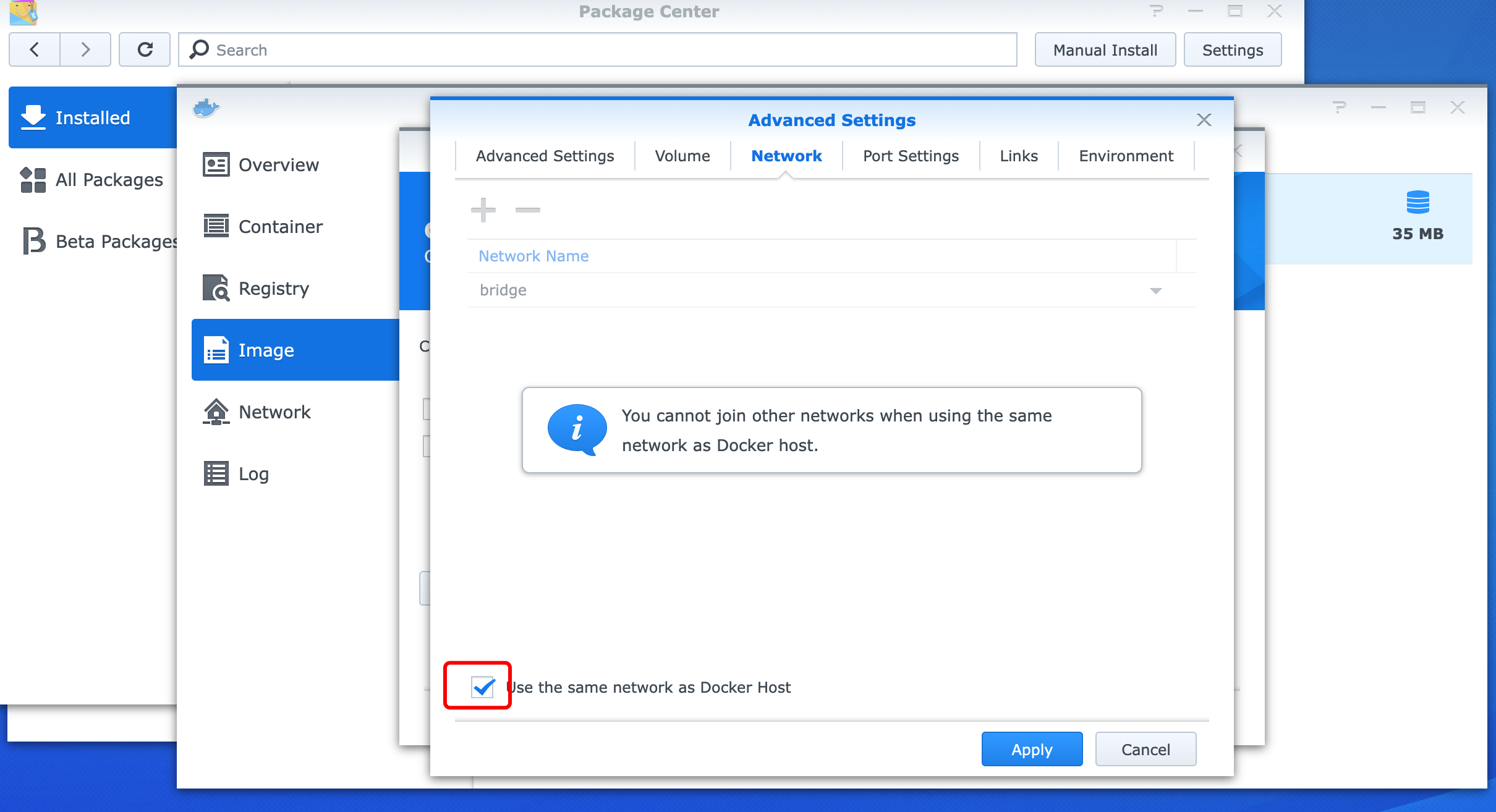This screenshot has height=812, width=1496.
Task: Select Container in the Docker sidebar
Action: click(x=280, y=227)
